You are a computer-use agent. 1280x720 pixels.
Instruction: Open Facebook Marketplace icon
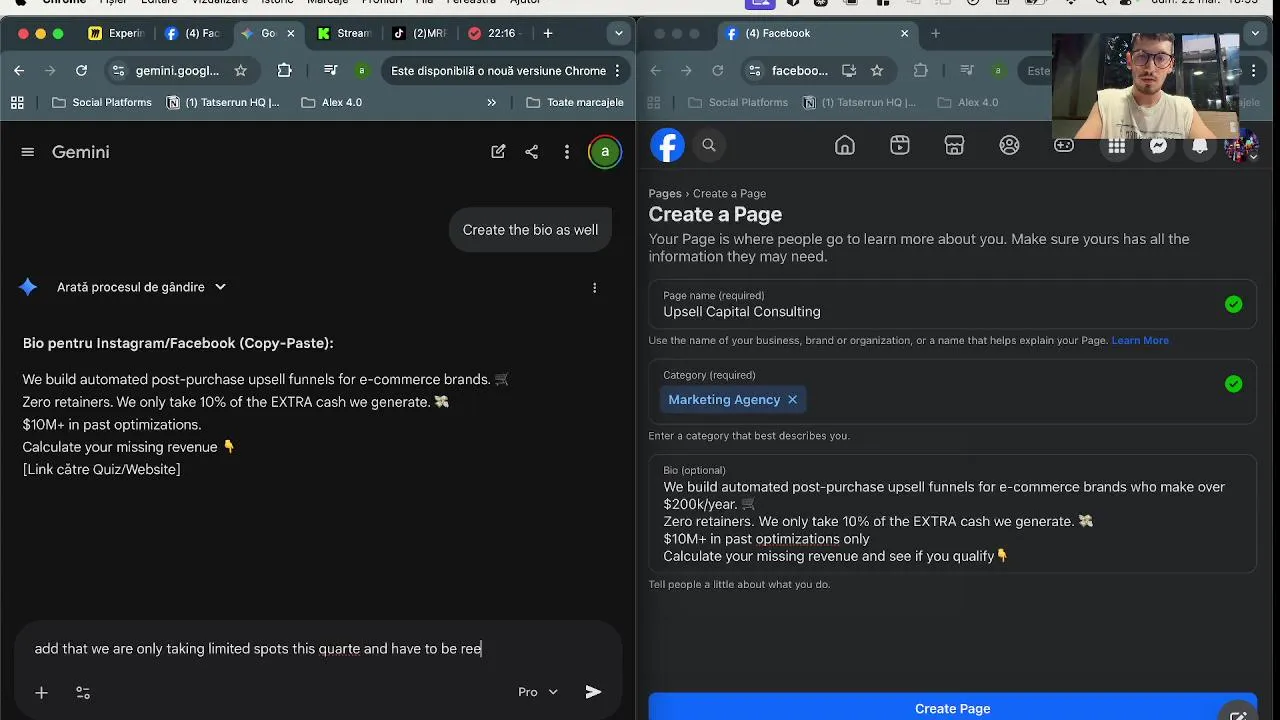coord(955,145)
